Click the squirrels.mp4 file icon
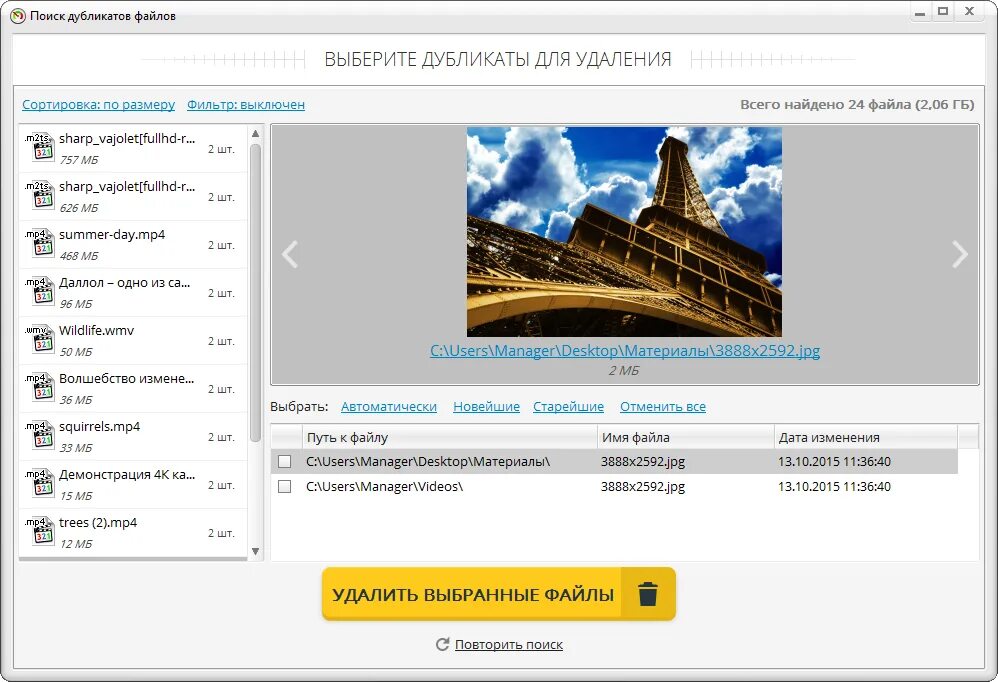The image size is (998, 682). coord(40,436)
